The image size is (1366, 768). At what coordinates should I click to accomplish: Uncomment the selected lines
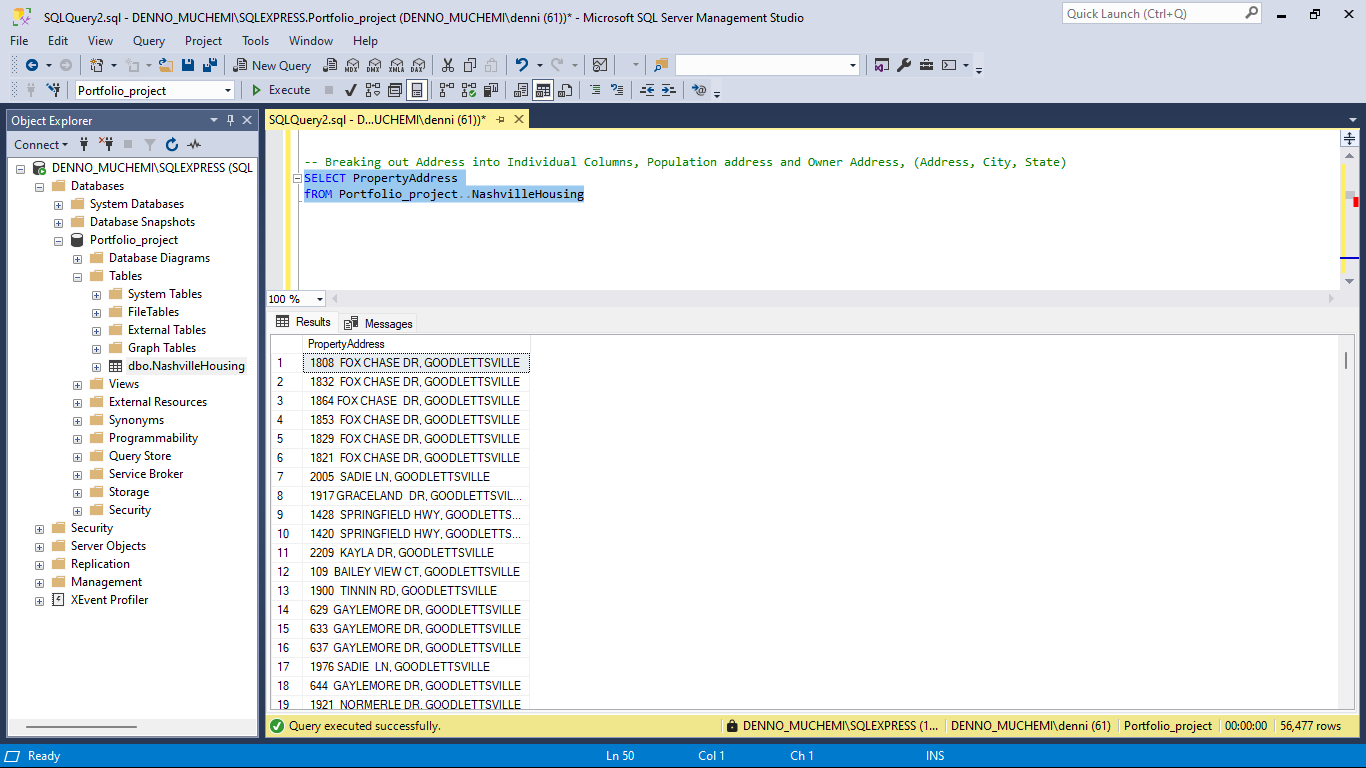617,90
